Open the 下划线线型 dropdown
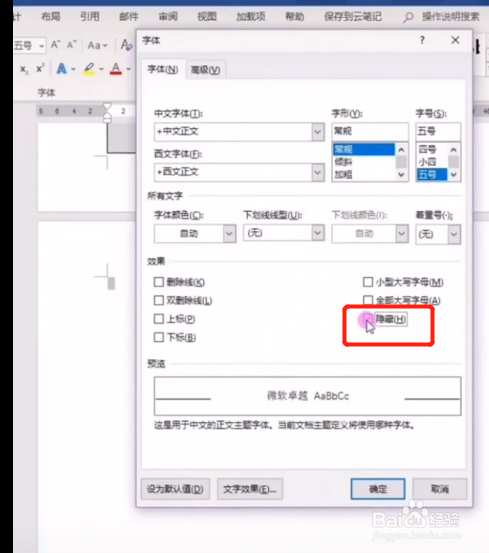Viewport: 489px width, 553px height. (284, 233)
